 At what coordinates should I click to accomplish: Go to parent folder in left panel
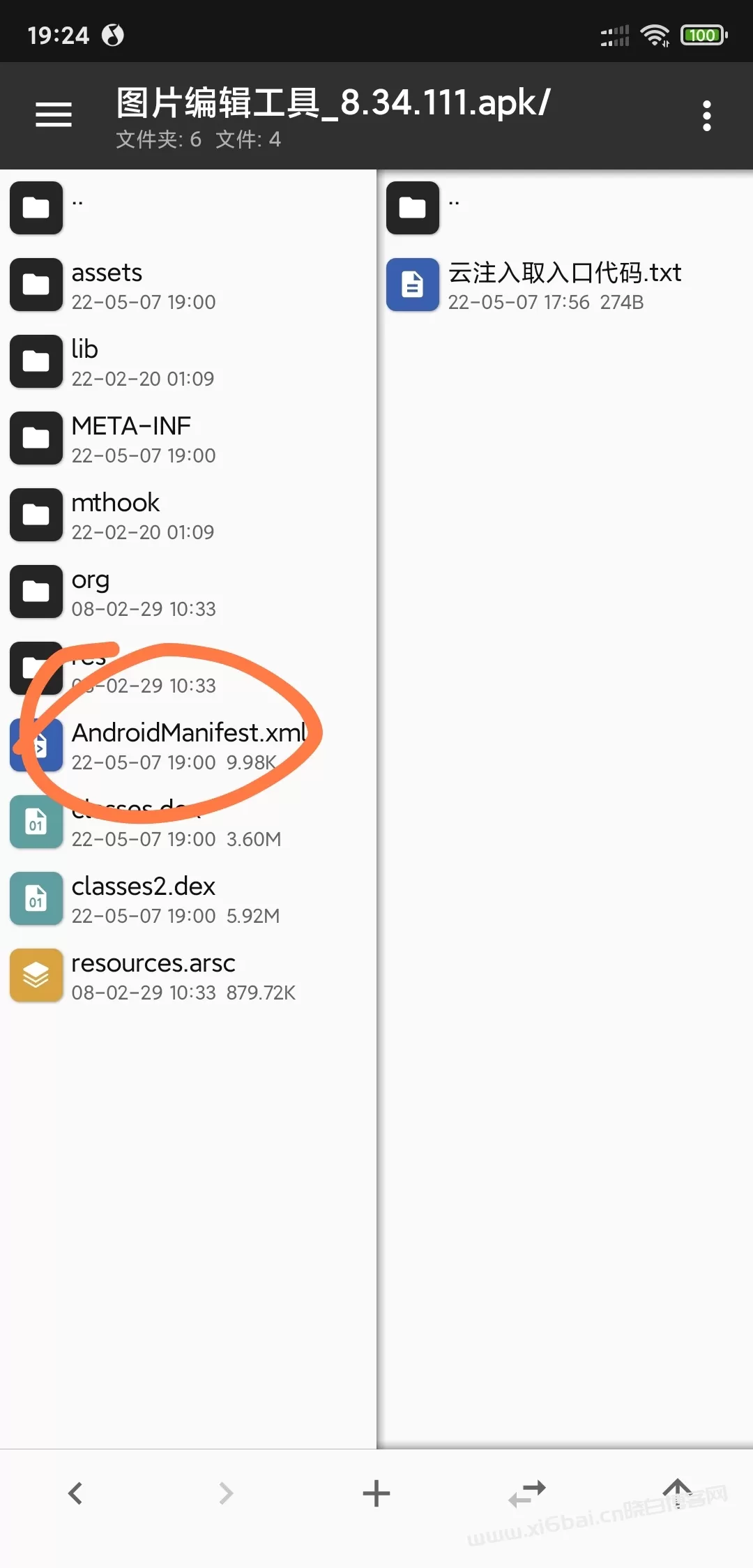(188, 208)
